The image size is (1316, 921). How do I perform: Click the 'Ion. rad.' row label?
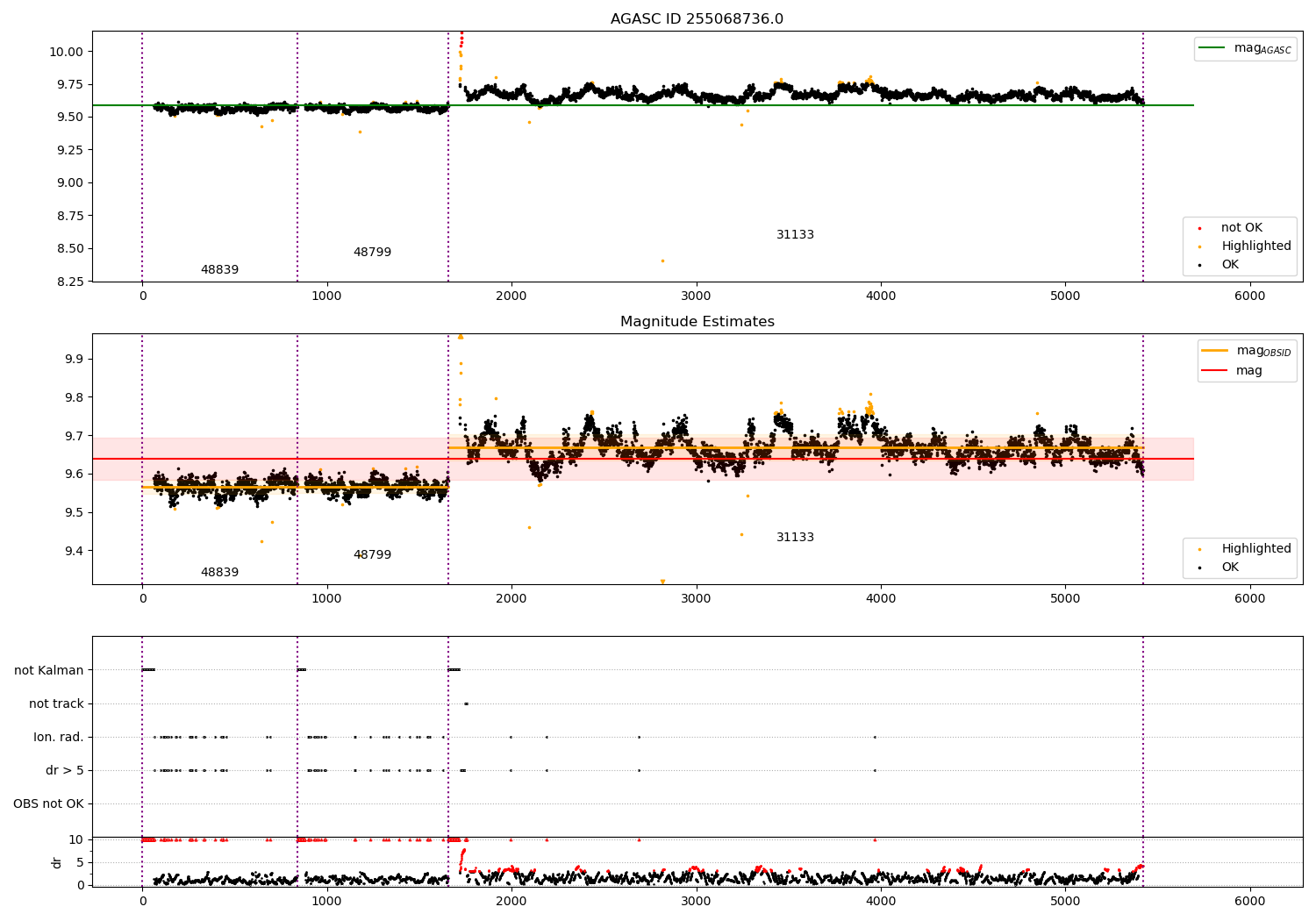click(59, 737)
